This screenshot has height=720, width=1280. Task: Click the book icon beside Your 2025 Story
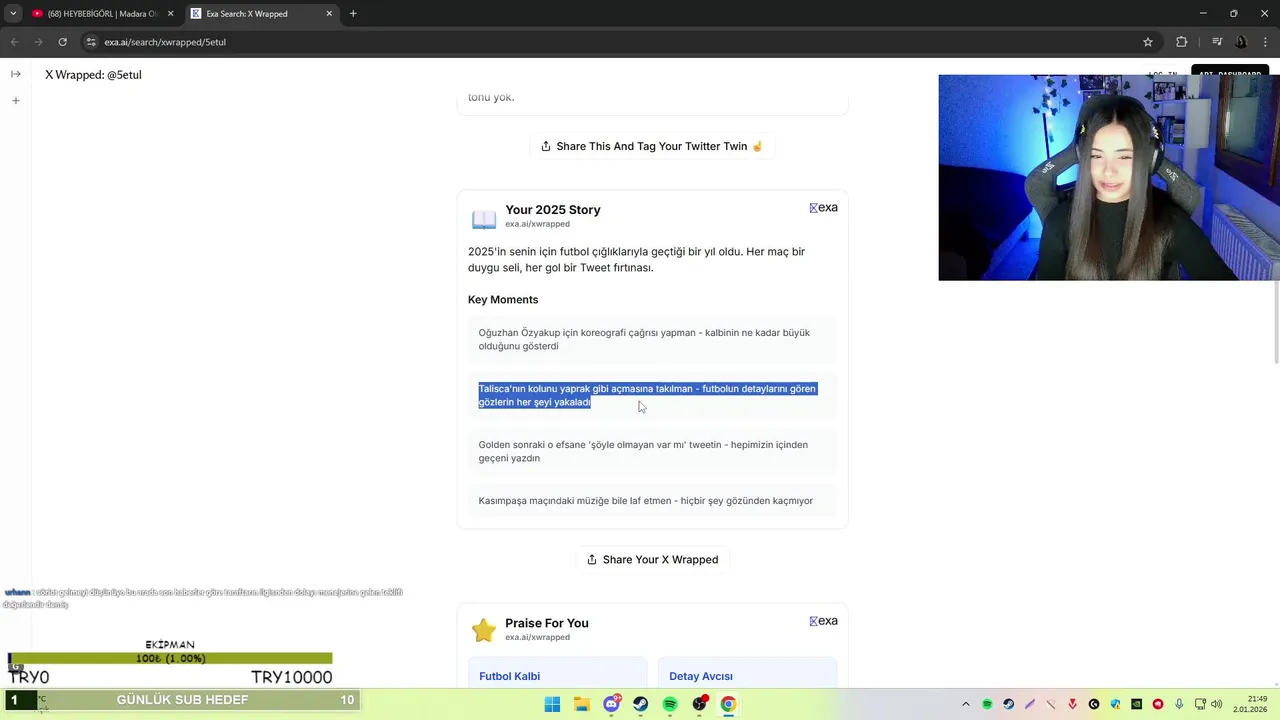click(x=484, y=218)
